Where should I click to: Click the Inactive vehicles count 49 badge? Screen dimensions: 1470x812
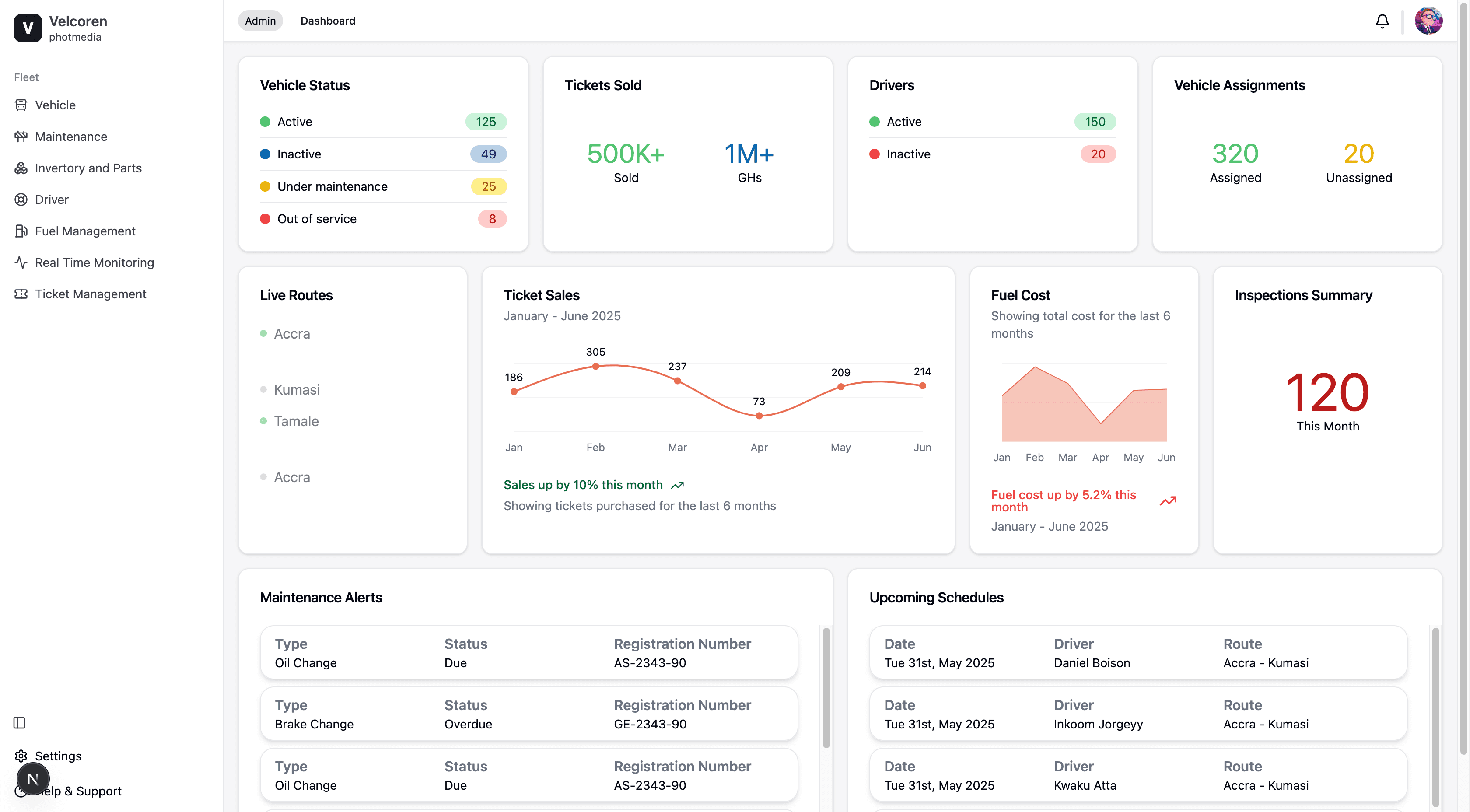(x=488, y=154)
